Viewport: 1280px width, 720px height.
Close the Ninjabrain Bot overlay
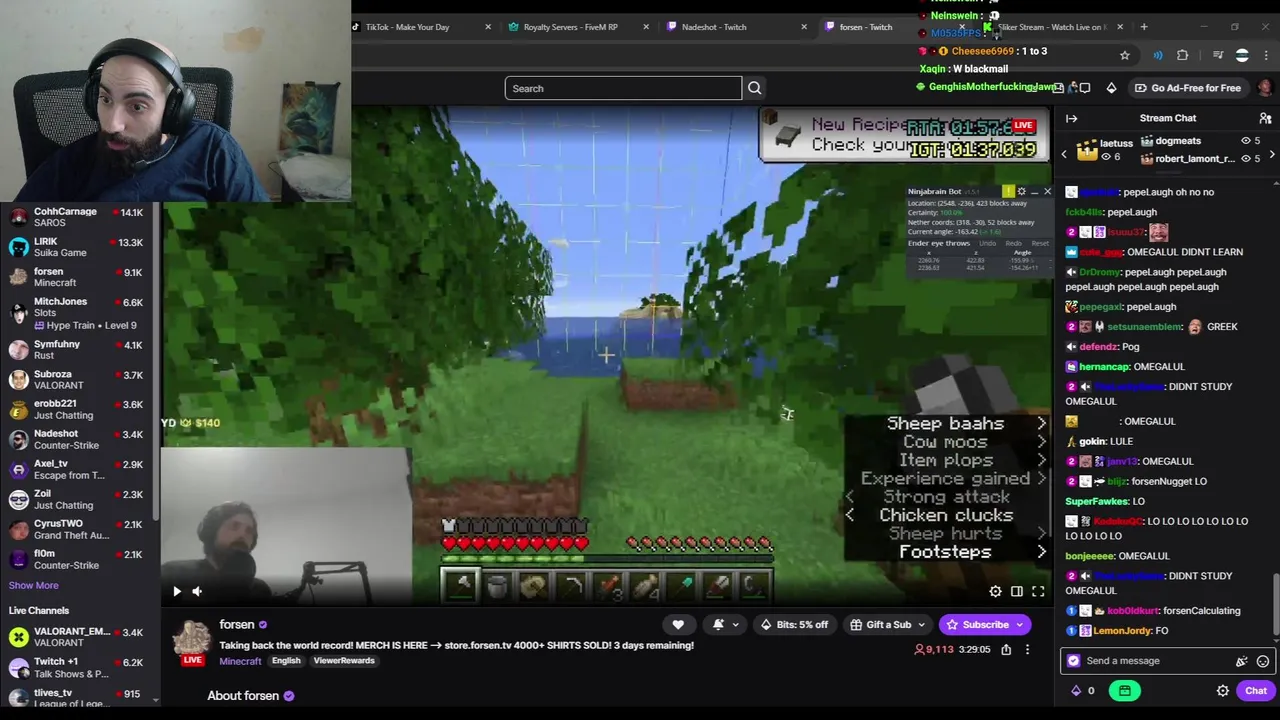(1047, 191)
